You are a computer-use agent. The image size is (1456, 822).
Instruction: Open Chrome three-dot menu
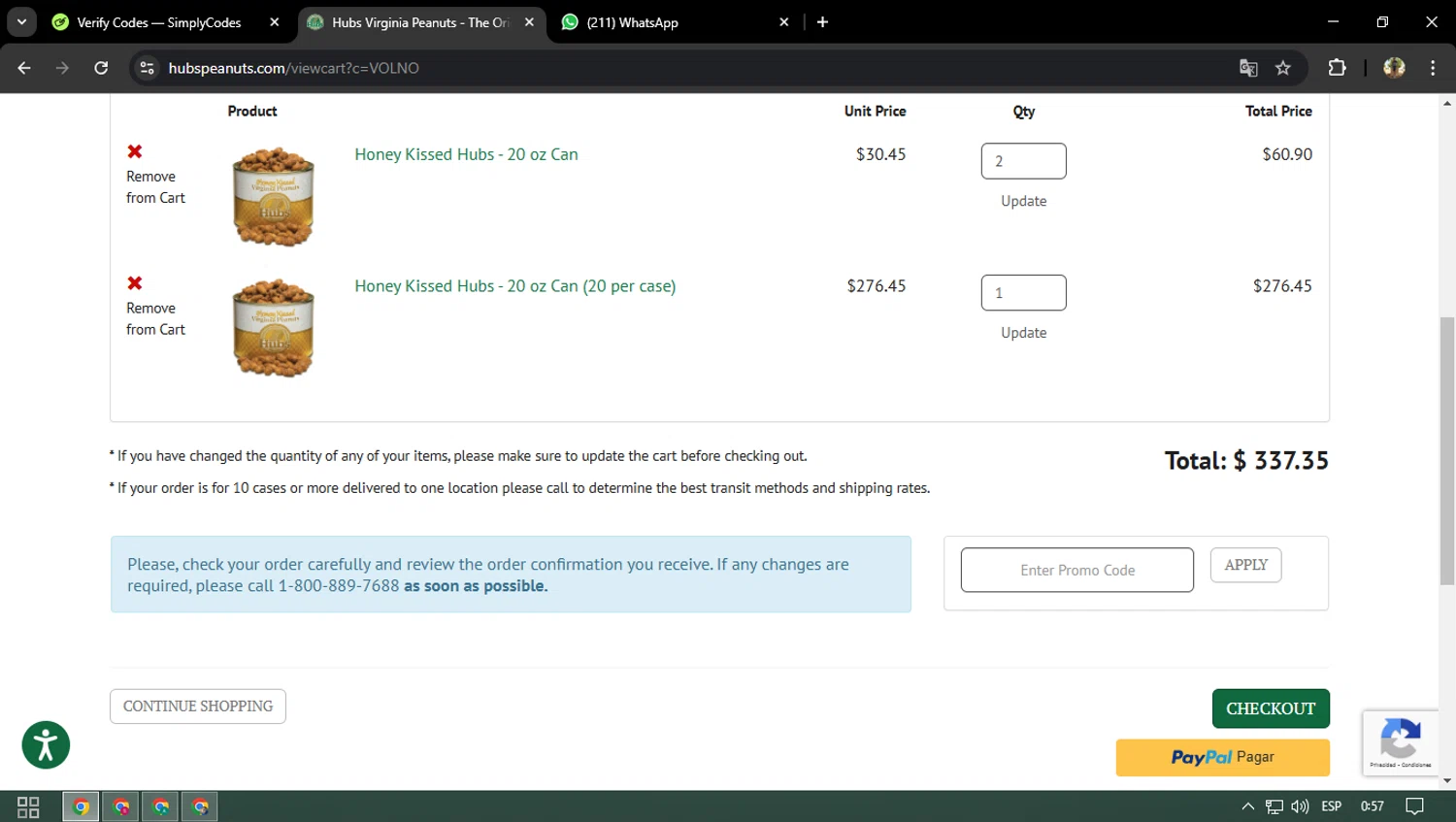pos(1433,68)
